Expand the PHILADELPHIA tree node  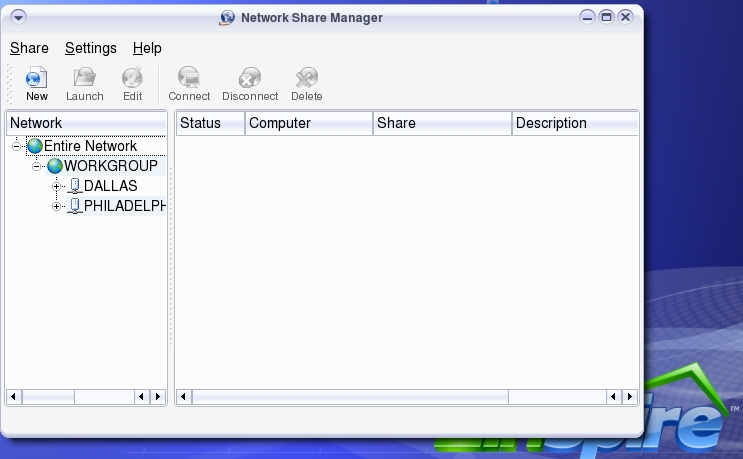pos(57,206)
